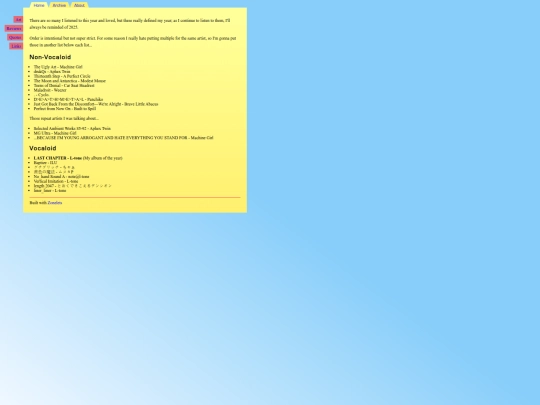
Task: Click the Non-Vocaloid heading
Action: [x=50, y=57]
